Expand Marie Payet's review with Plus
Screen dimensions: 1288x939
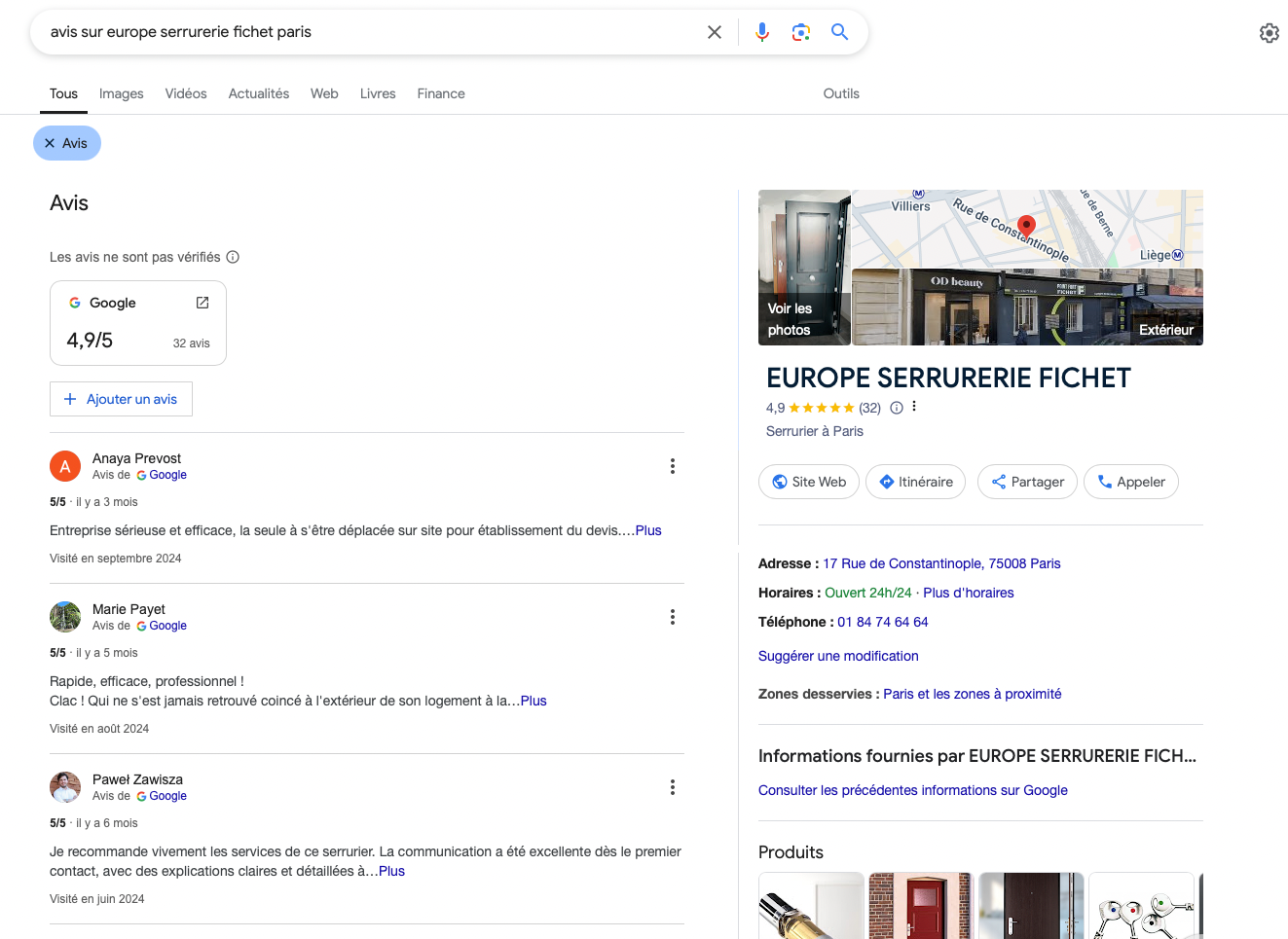534,701
